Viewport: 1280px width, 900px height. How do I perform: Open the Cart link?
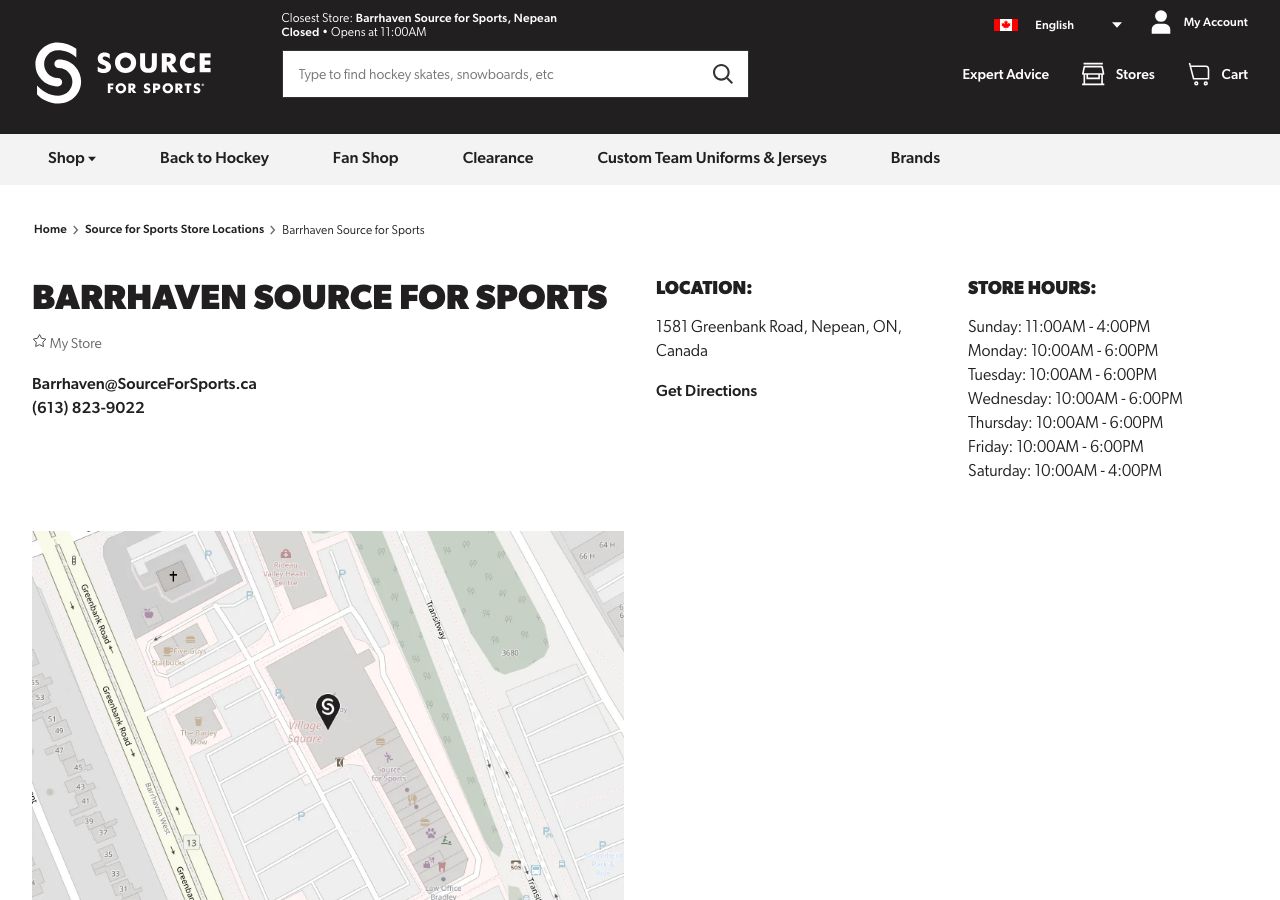1234,74
